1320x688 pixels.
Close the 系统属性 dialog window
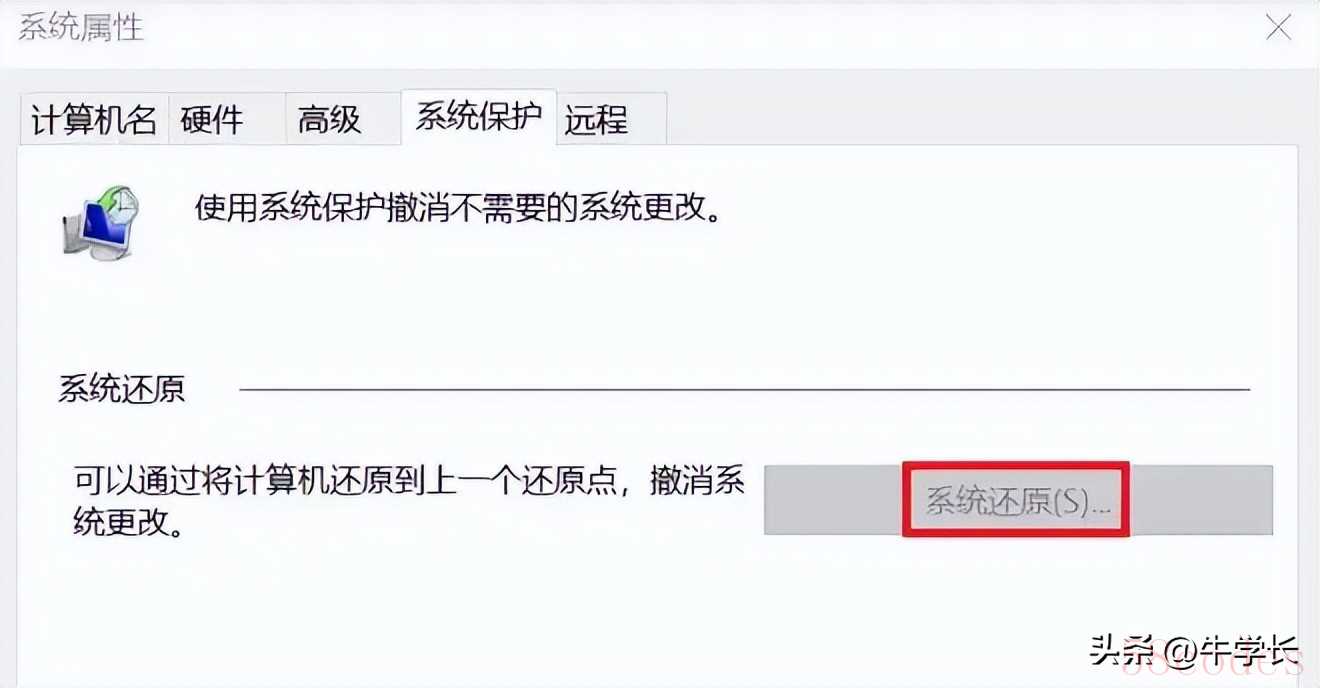tap(1278, 27)
